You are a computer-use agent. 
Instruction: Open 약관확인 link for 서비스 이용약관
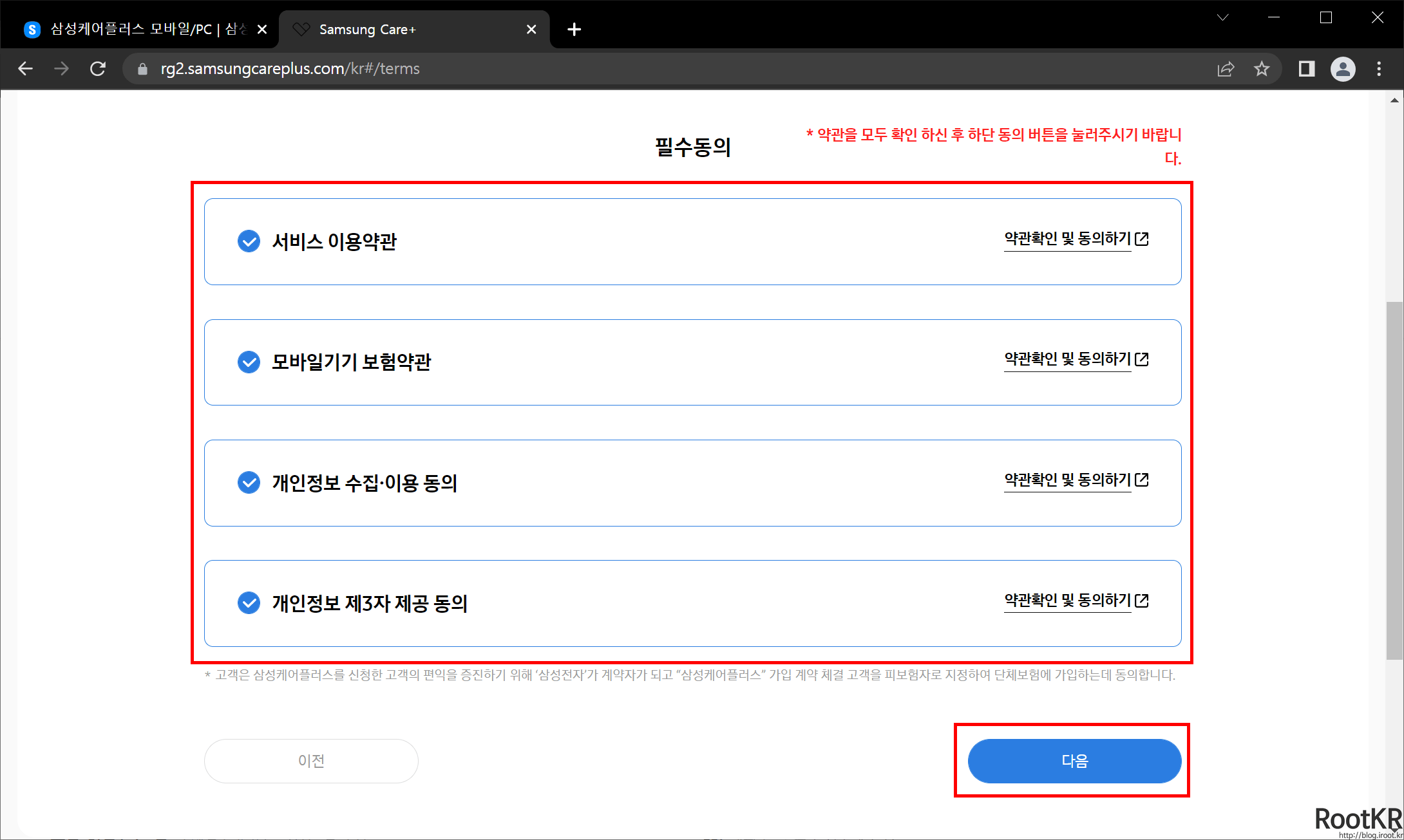point(1068,239)
